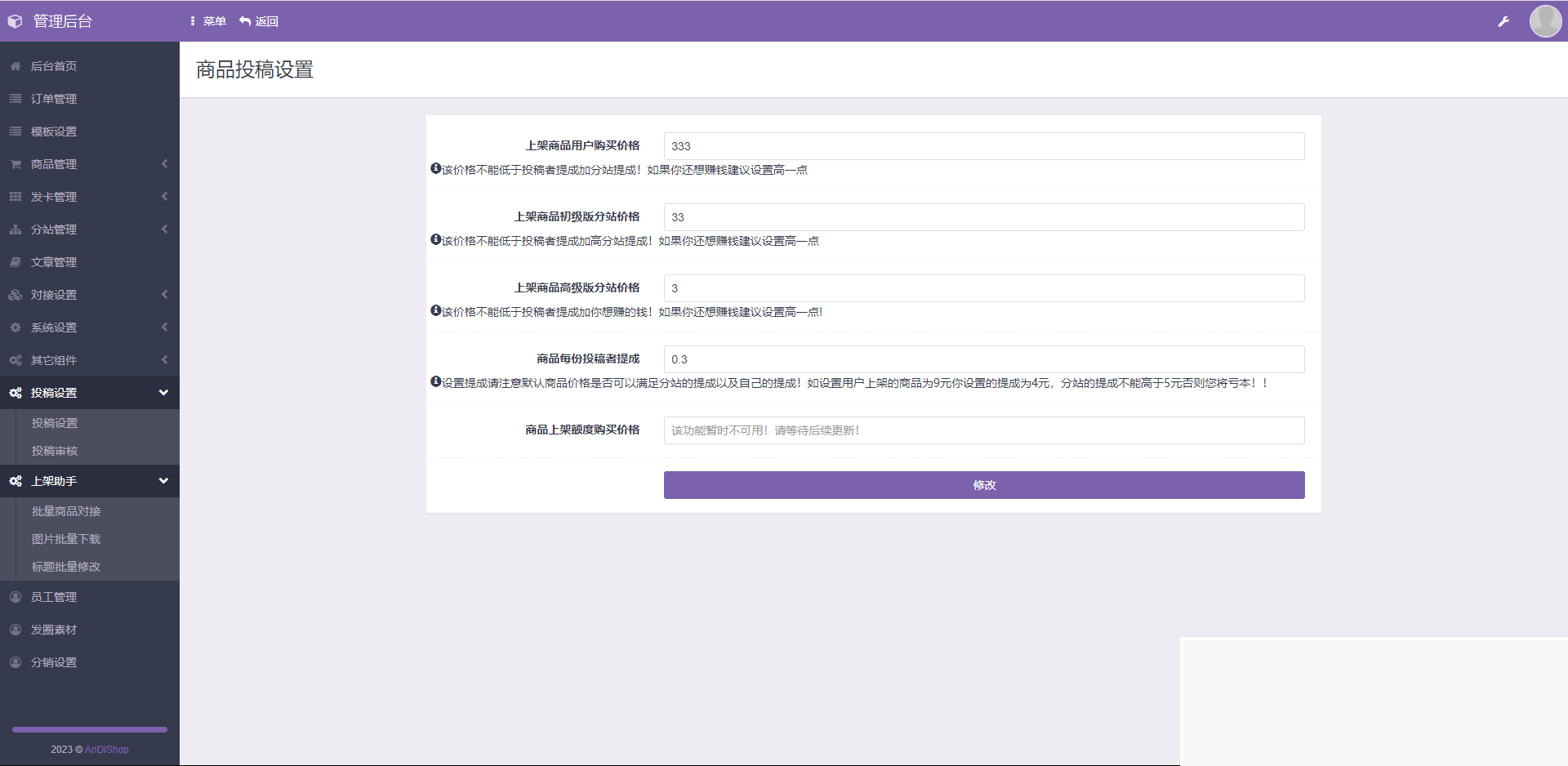Screen dimensions: 1568x766
Task: Click the 发卡管理 grid icon
Action: pyautogui.click(x=15, y=196)
